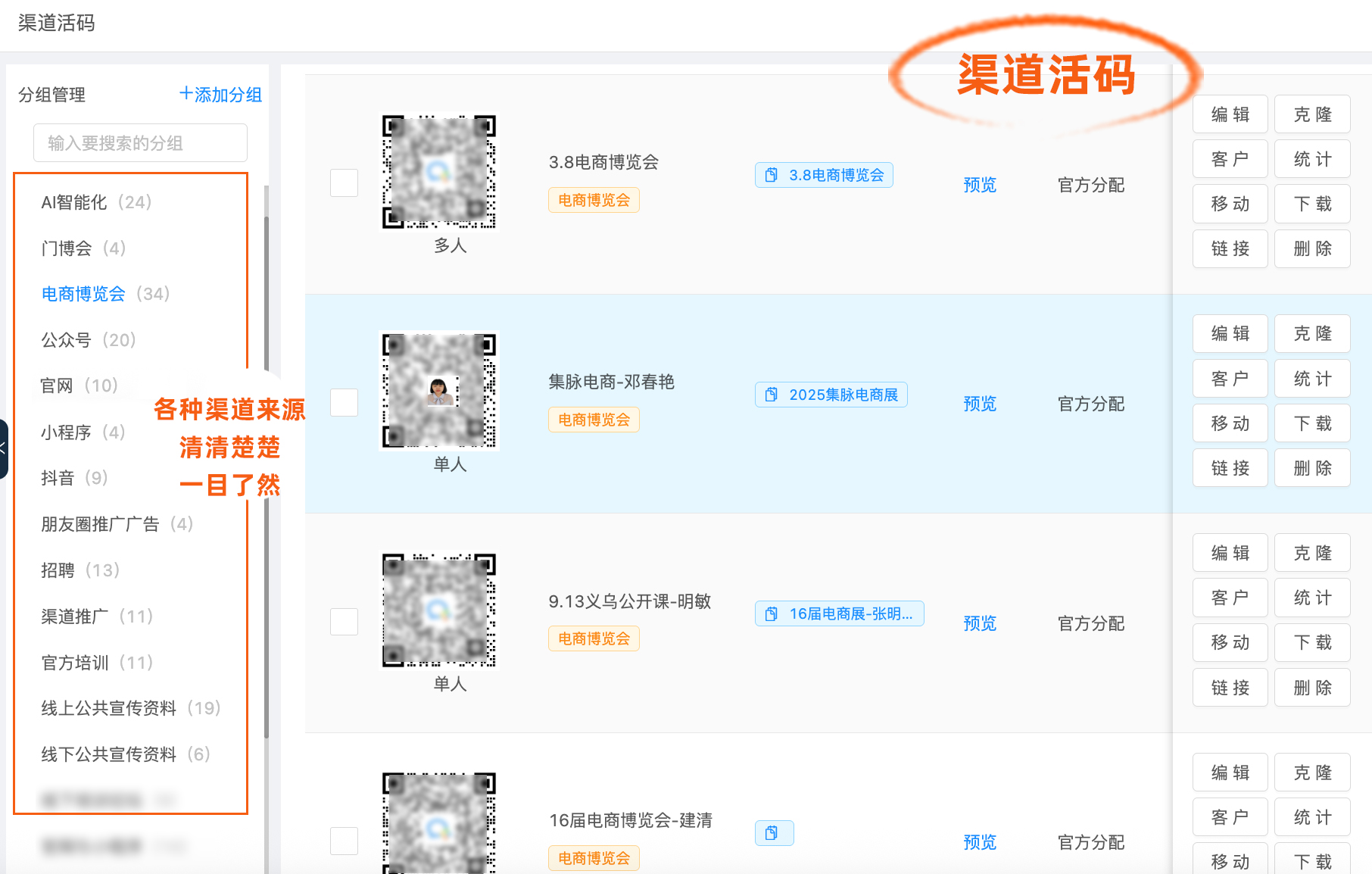
Task: Tick the checkbox for 3.8电商博览会 row
Action: click(x=344, y=183)
